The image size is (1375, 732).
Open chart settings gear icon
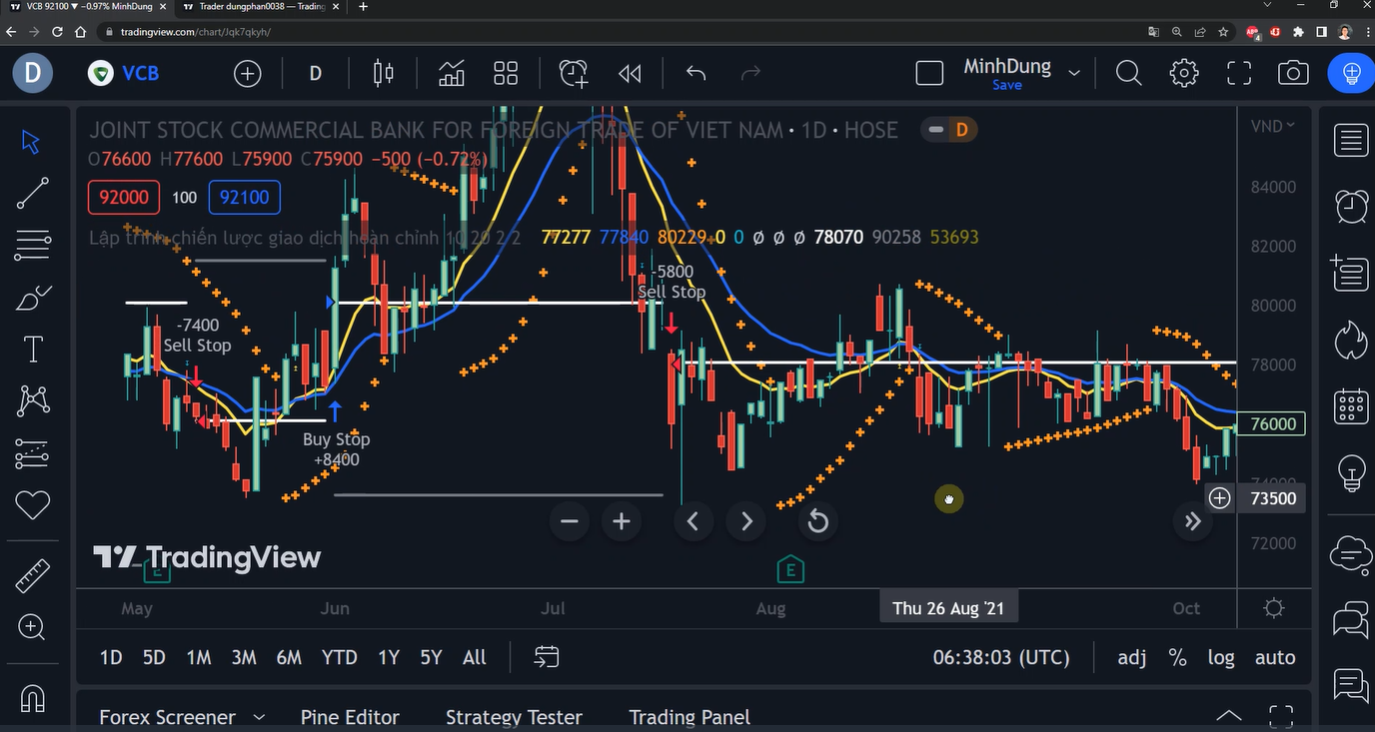click(x=1184, y=73)
